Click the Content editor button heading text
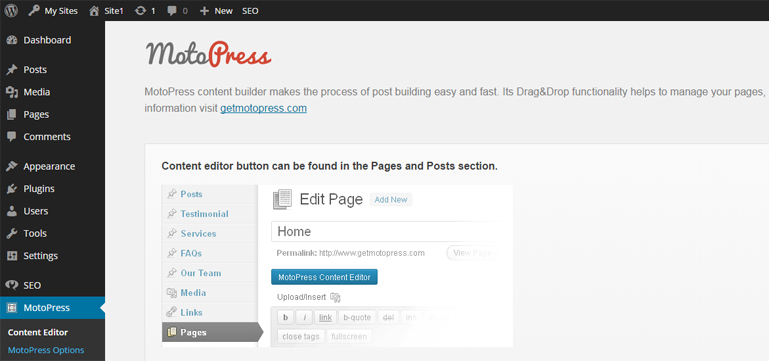 tap(330, 166)
